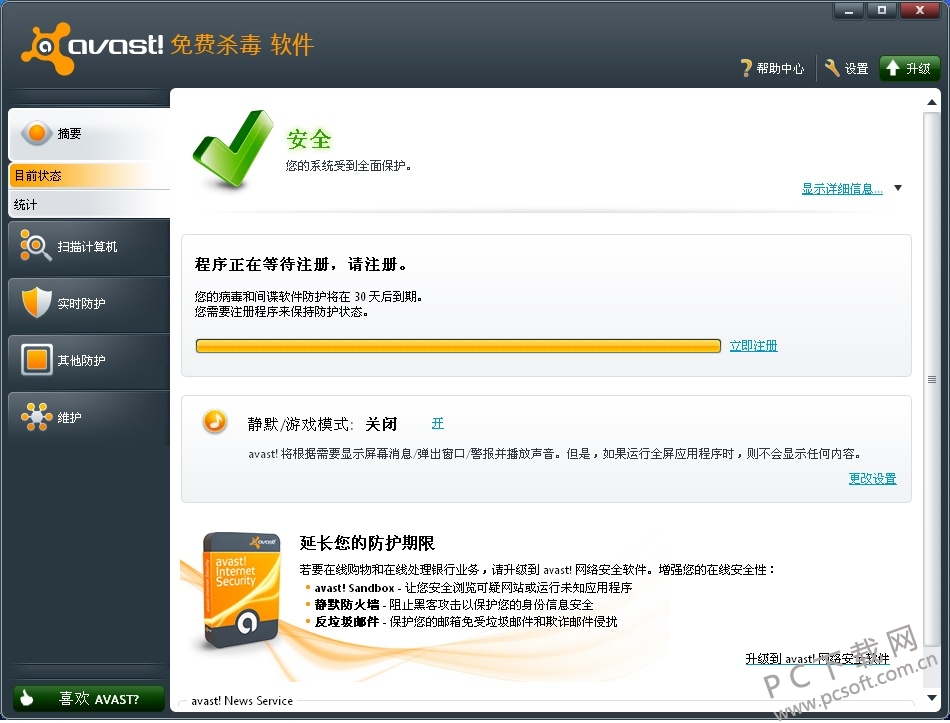Viewport: 950px width, 723px height.
Task: Click the silent mode music note icon
Action: [x=214, y=421]
